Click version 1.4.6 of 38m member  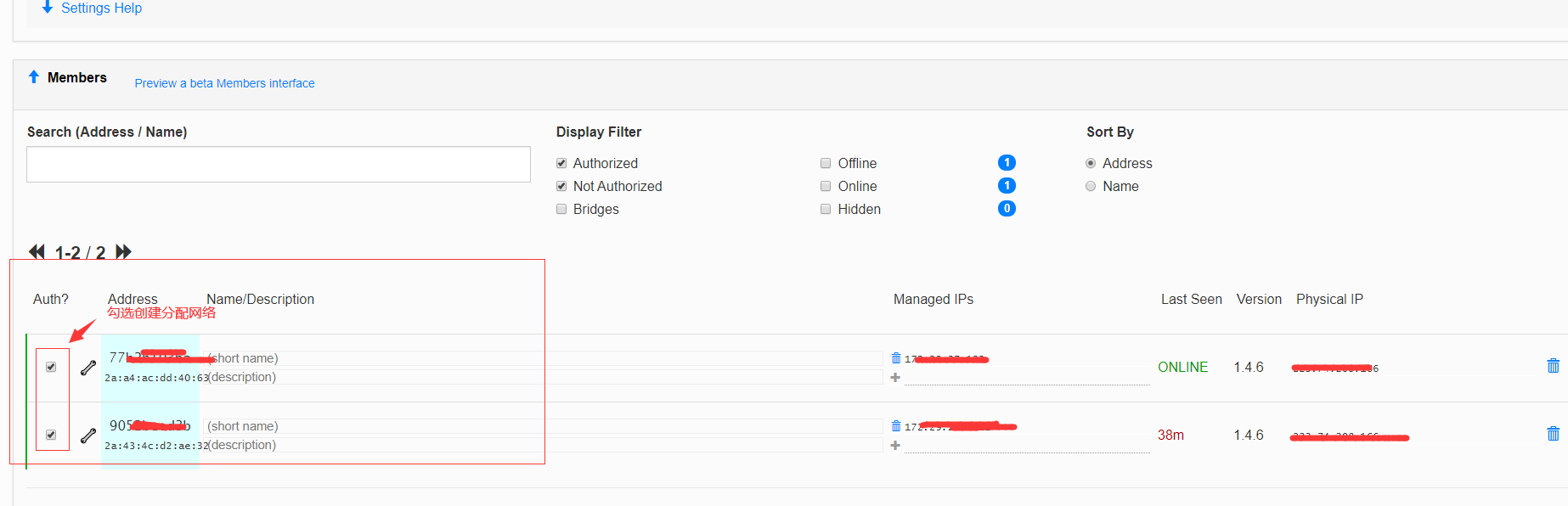(1249, 435)
